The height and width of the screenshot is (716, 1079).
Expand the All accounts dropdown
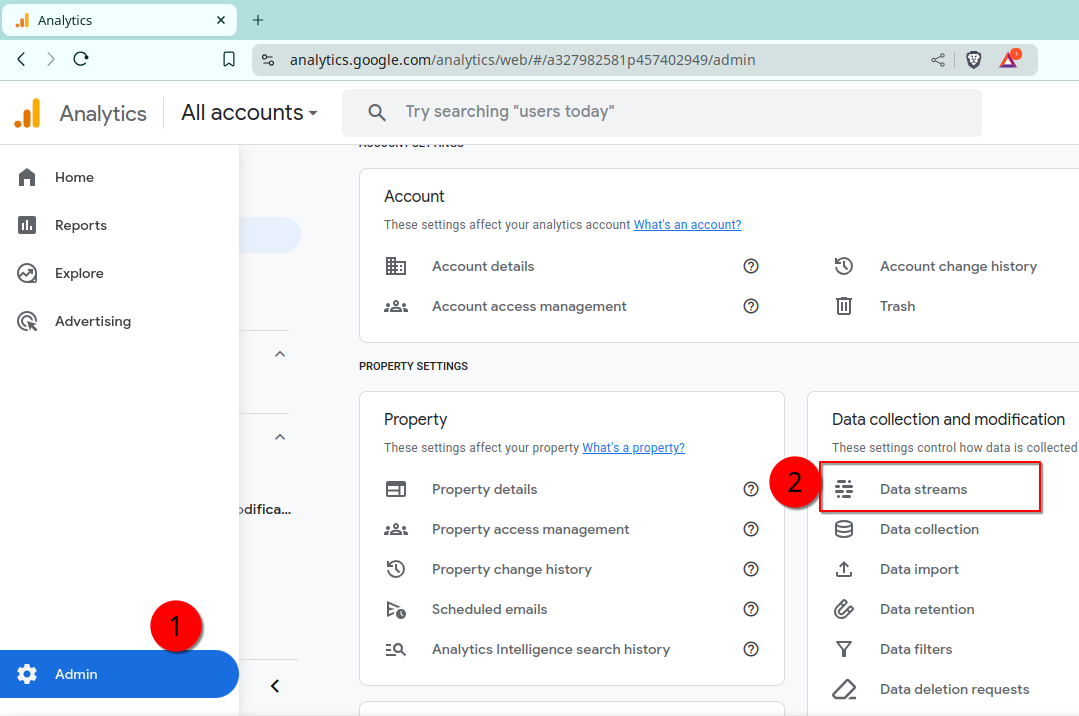[x=249, y=112]
